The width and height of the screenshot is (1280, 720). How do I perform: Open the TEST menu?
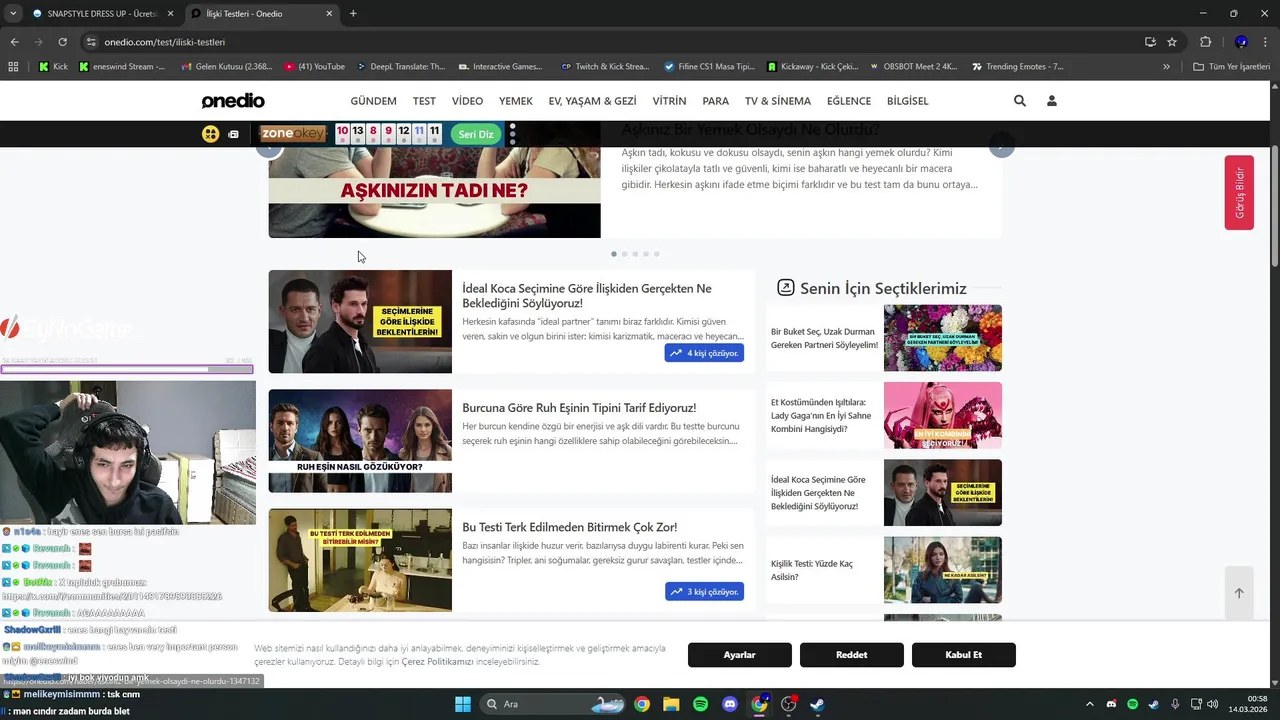[424, 101]
